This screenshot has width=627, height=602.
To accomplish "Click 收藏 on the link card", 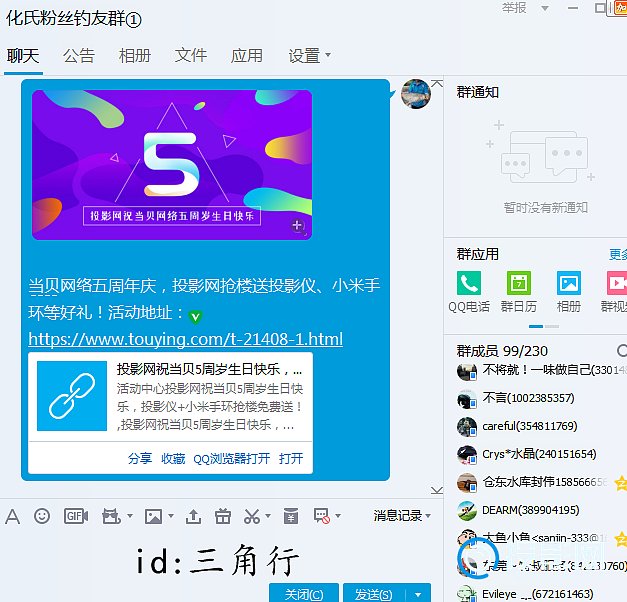I will click(173, 458).
